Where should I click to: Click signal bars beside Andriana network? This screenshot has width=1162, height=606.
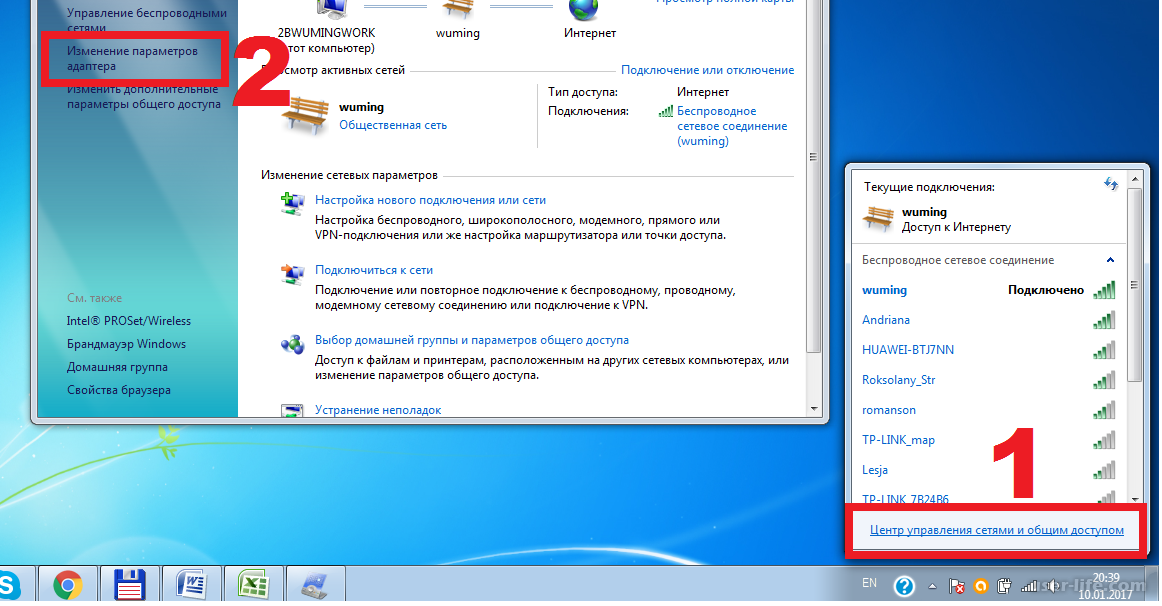coord(1104,320)
